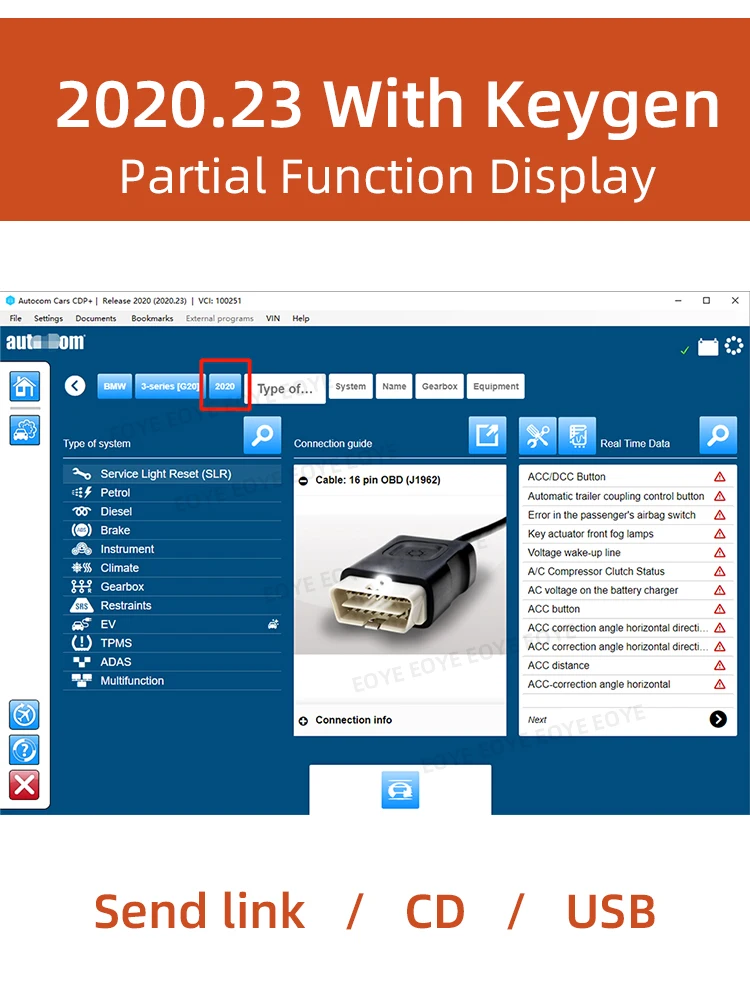Open the help question mark sidebar icon
This screenshot has height=1000, width=750.
click(x=25, y=750)
